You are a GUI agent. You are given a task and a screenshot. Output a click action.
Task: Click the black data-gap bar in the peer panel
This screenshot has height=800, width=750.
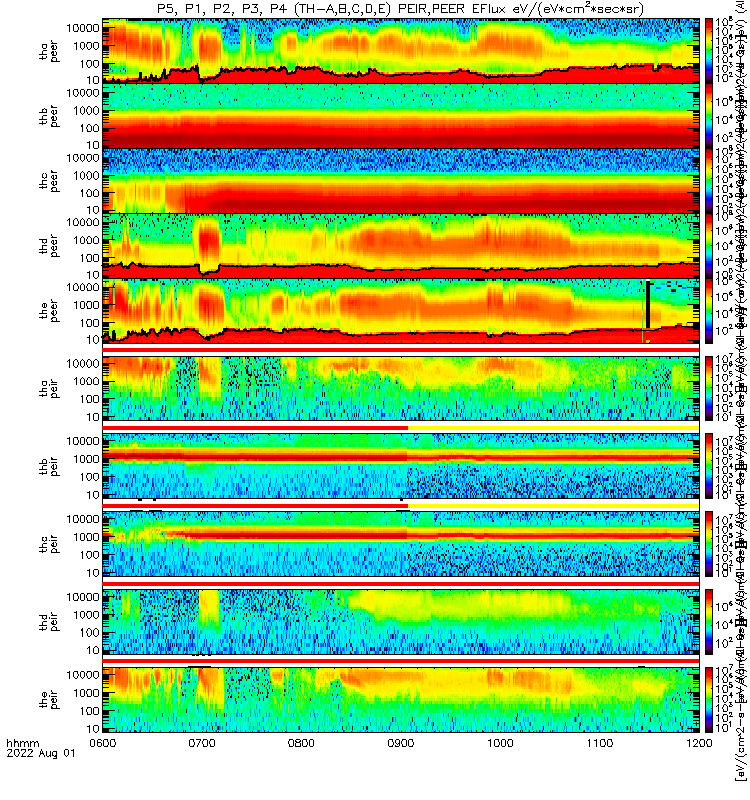[648, 305]
